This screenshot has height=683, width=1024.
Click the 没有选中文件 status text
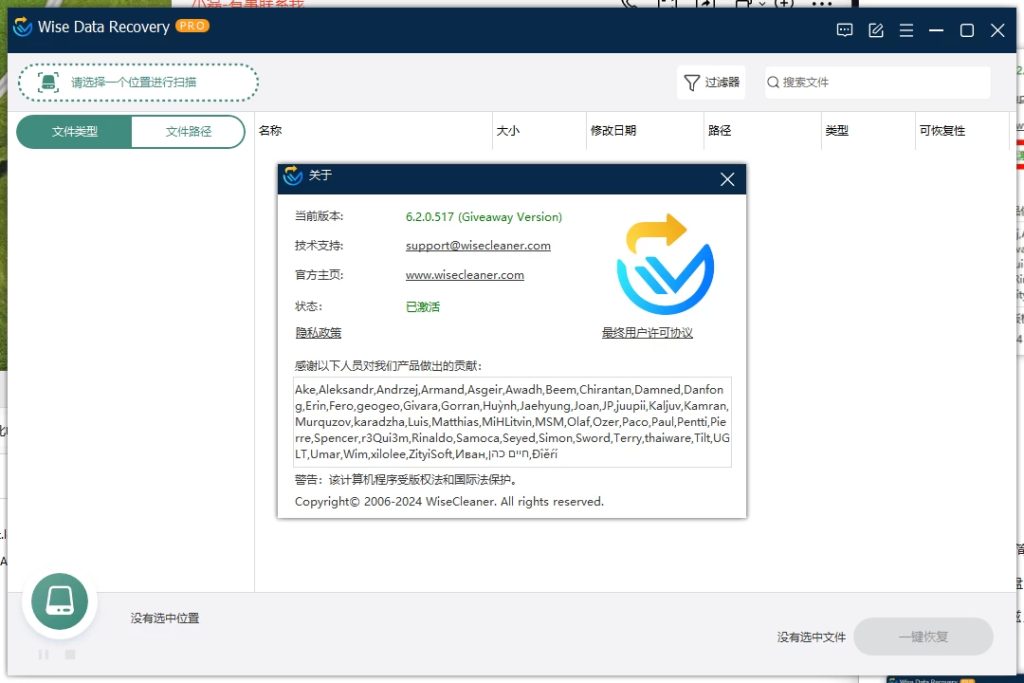click(811, 637)
